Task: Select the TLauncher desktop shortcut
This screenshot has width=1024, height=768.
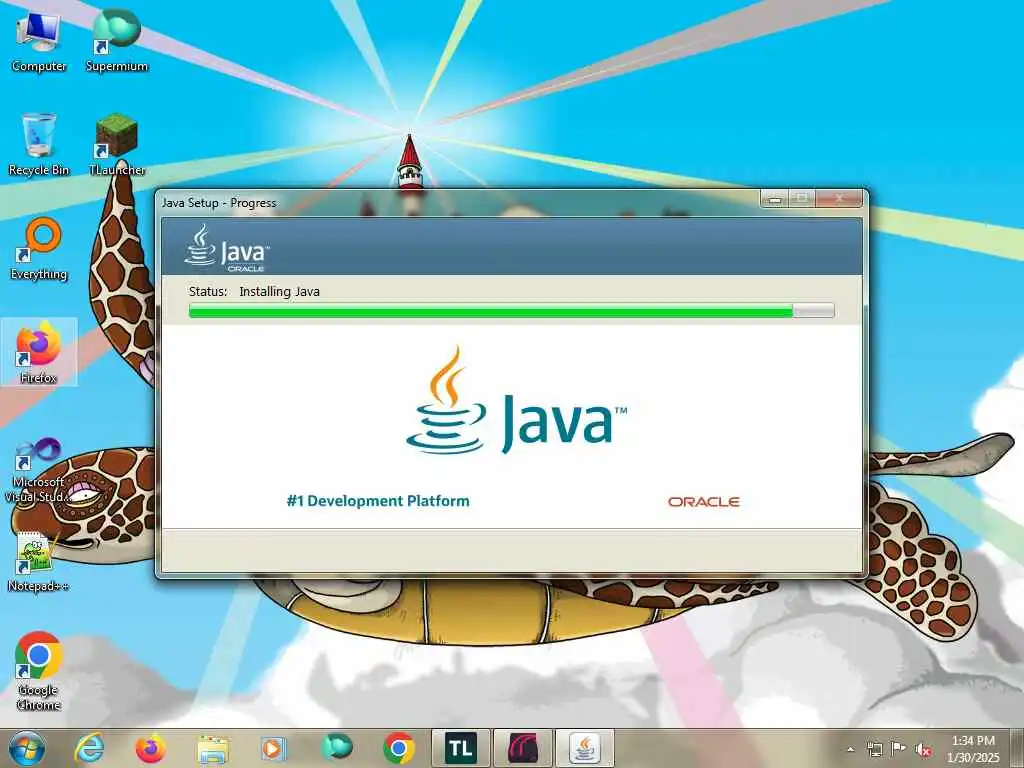Action: point(117,144)
